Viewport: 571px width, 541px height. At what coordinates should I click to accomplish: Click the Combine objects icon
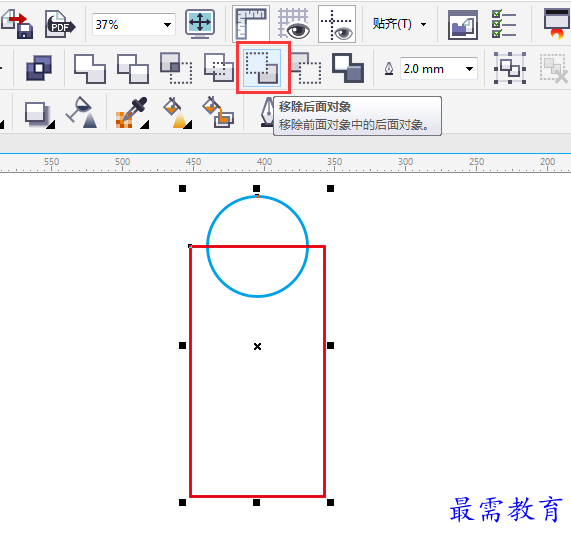[x=39, y=68]
